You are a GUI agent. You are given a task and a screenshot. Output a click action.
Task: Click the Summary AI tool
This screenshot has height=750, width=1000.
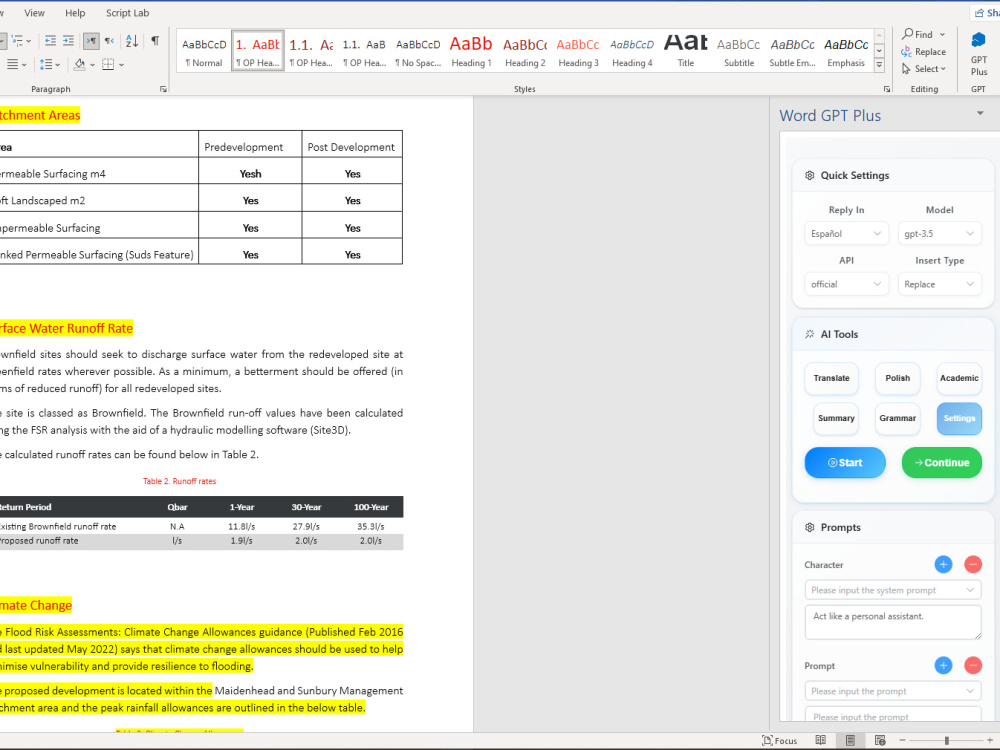[x=836, y=418]
